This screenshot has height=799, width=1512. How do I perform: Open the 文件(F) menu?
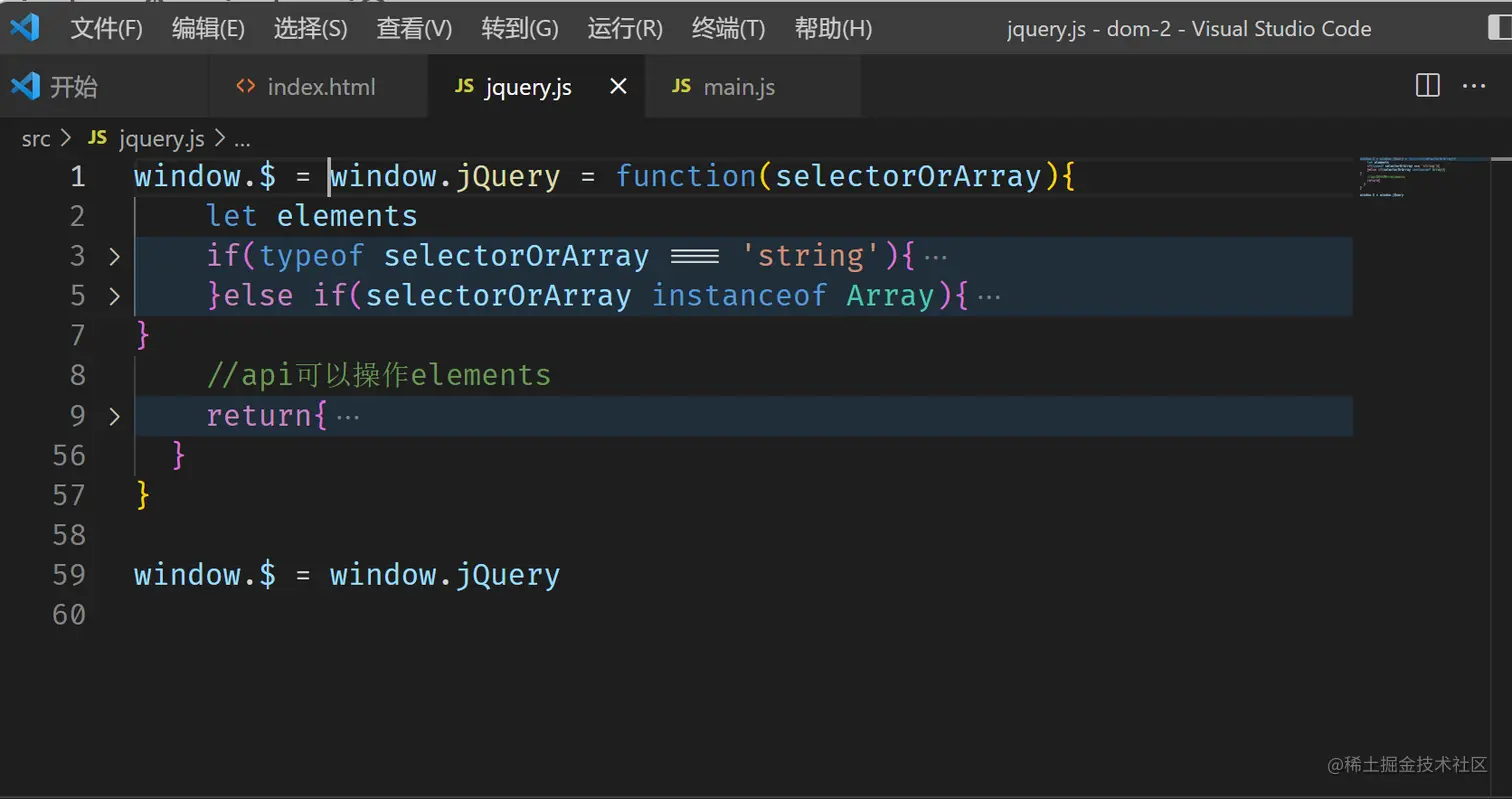click(106, 29)
